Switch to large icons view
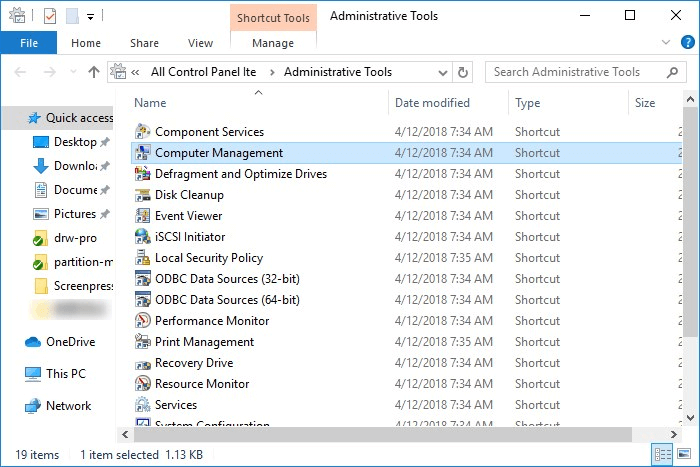Screen dimensions: 700x467 coord(684,455)
